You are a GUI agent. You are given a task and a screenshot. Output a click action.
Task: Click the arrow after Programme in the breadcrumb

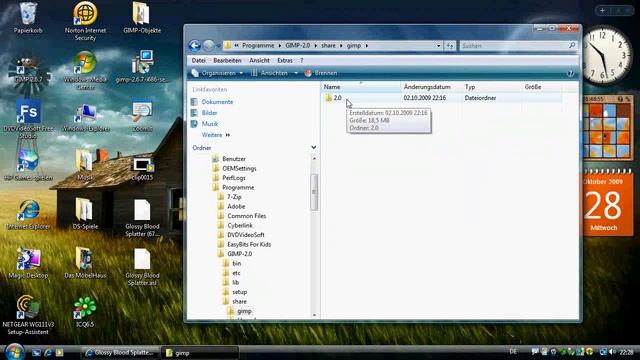(x=280, y=46)
